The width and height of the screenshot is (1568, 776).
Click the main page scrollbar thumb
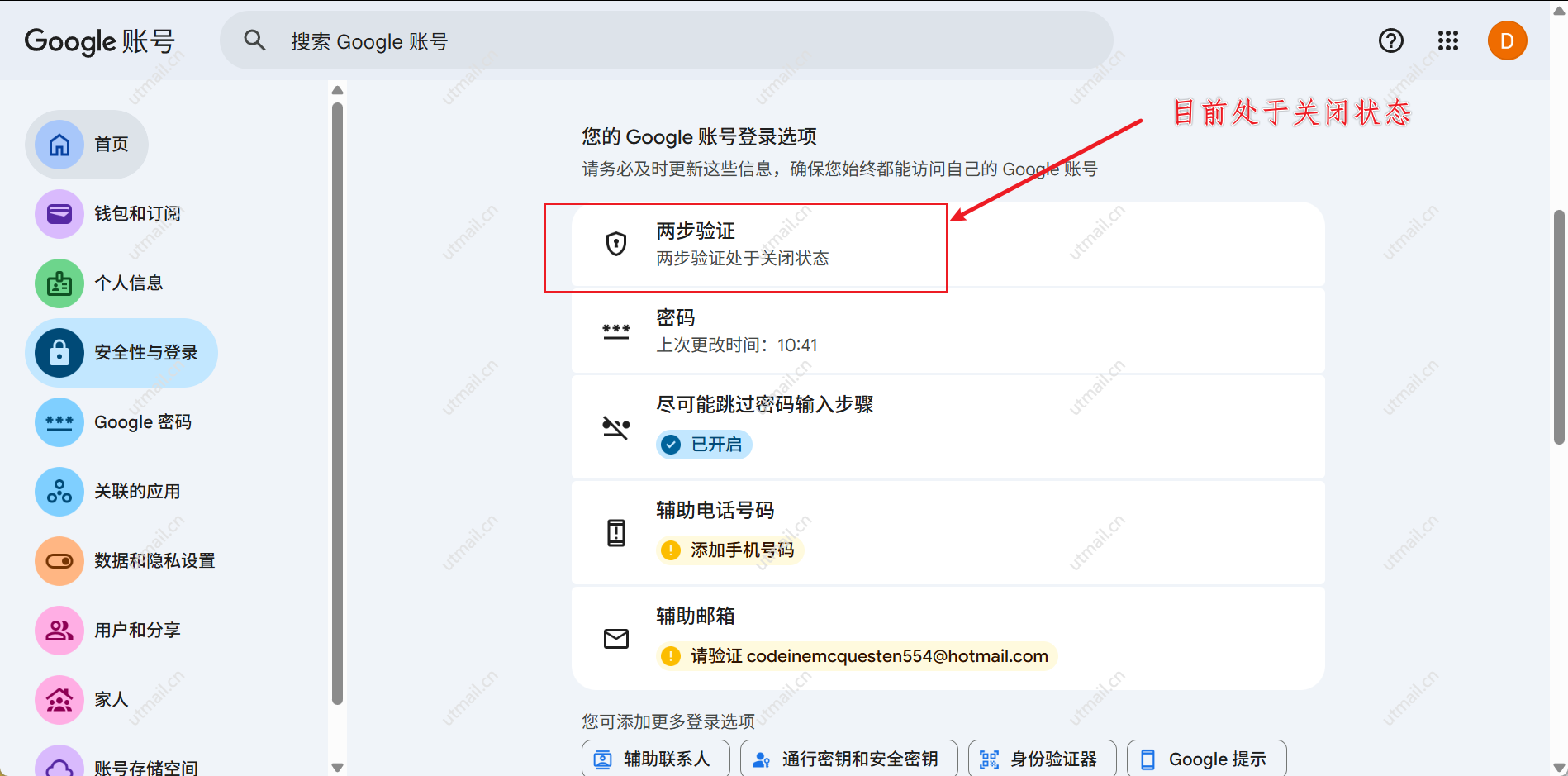(x=1559, y=328)
